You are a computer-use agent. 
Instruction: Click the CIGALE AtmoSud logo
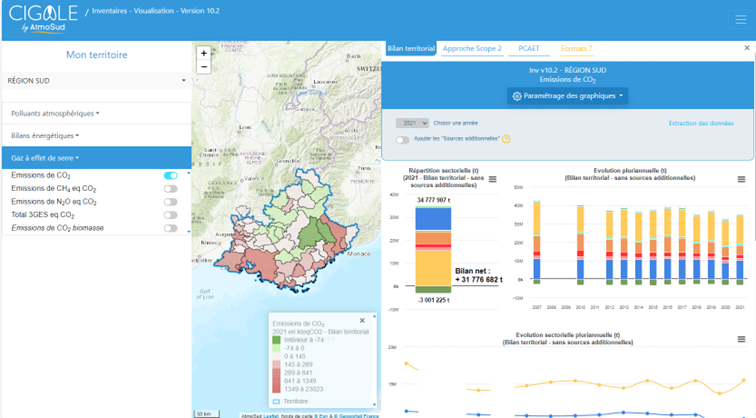point(43,19)
